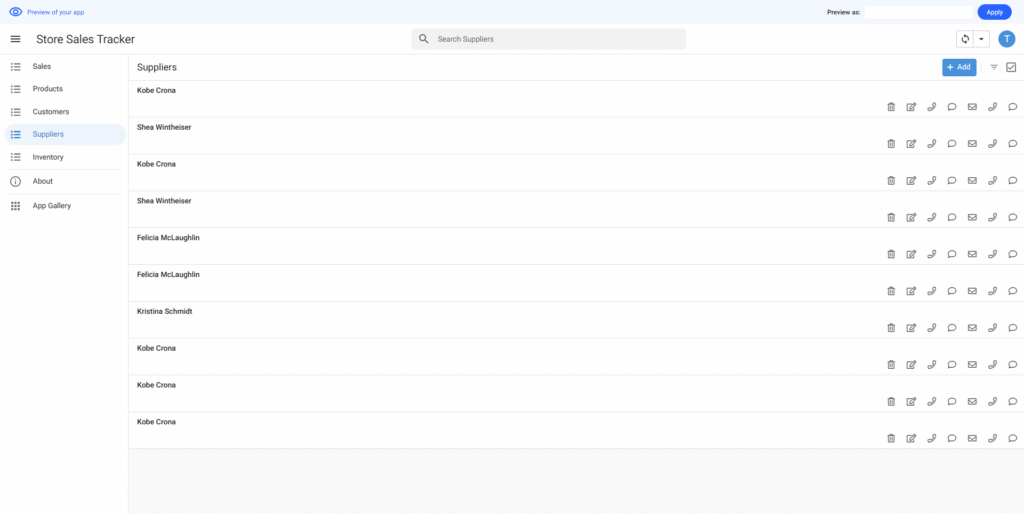Send email to Kristina Schmidt

click(972, 328)
